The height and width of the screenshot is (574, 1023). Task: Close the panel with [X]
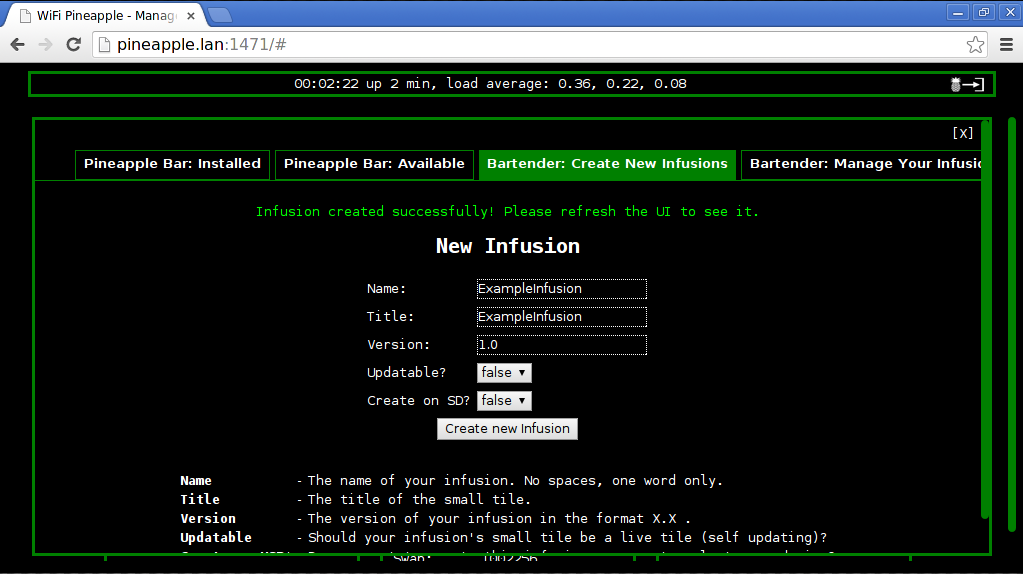(962, 133)
